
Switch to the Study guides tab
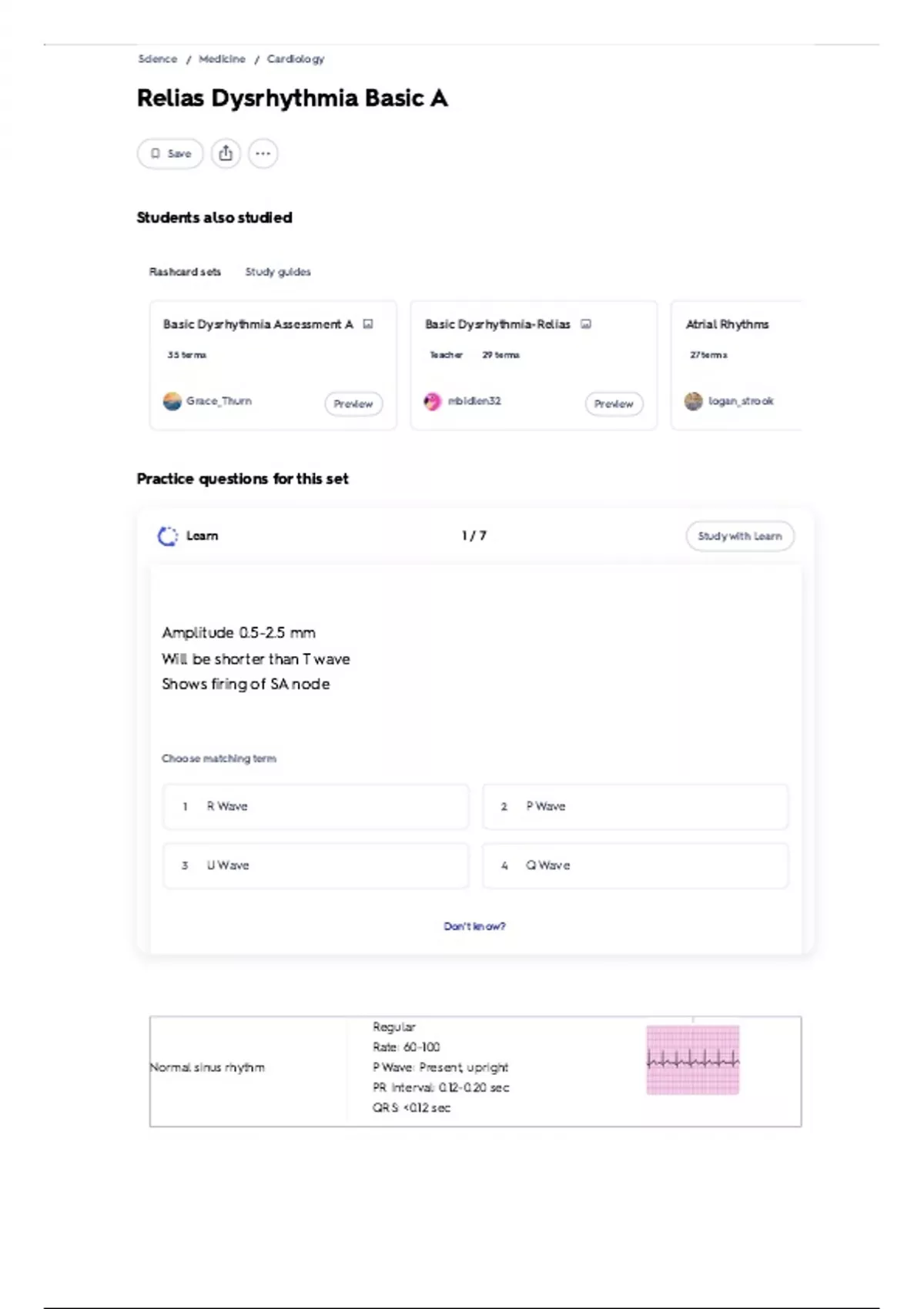click(278, 272)
